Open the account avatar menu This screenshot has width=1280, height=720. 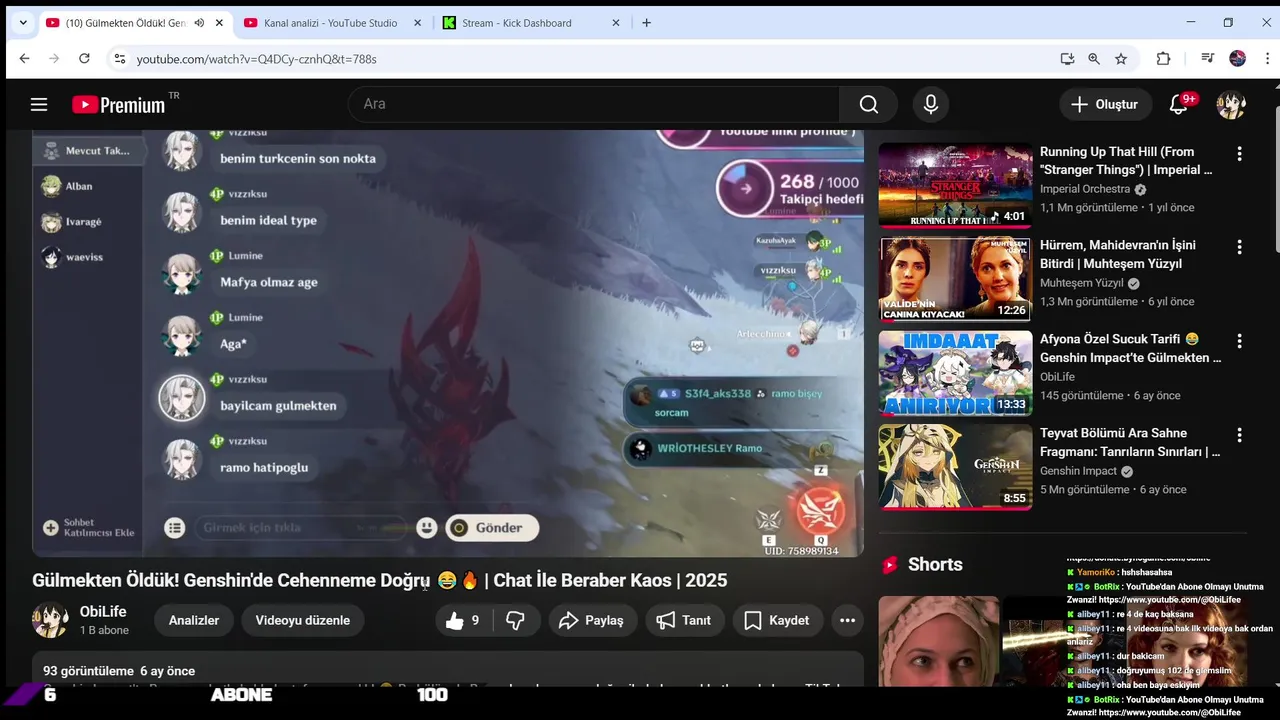click(1231, 104)
